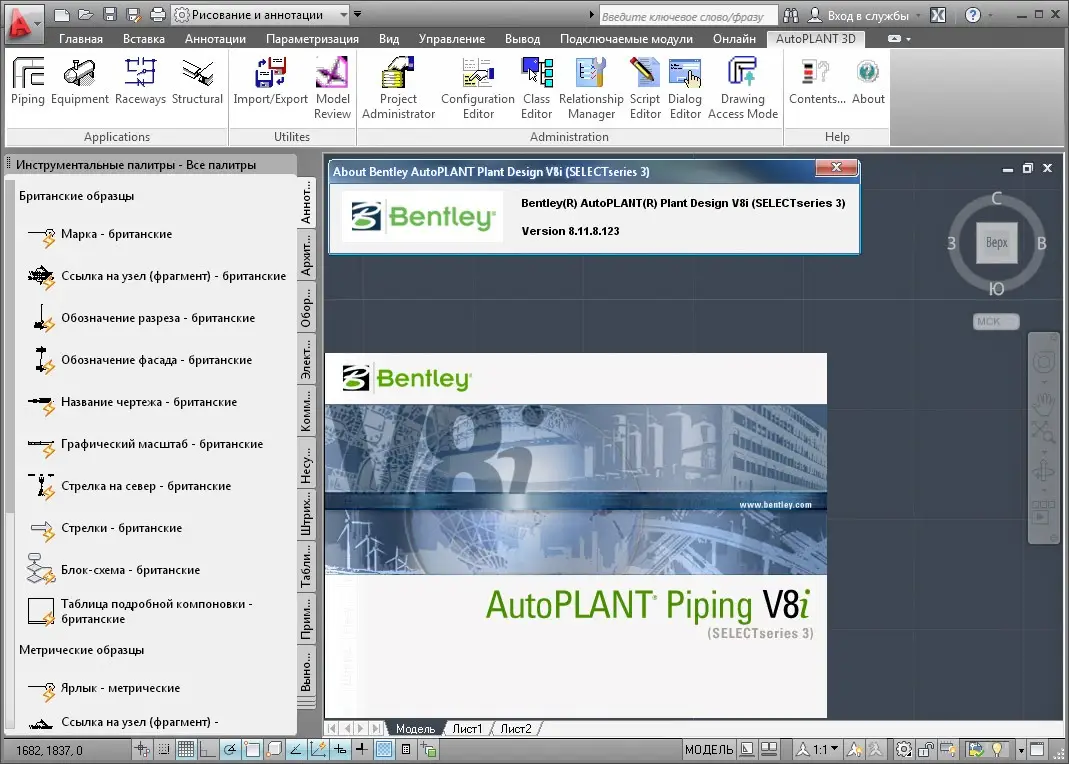
Task: Create a new drawing from quick access toolbar
Action: [61, 14]
